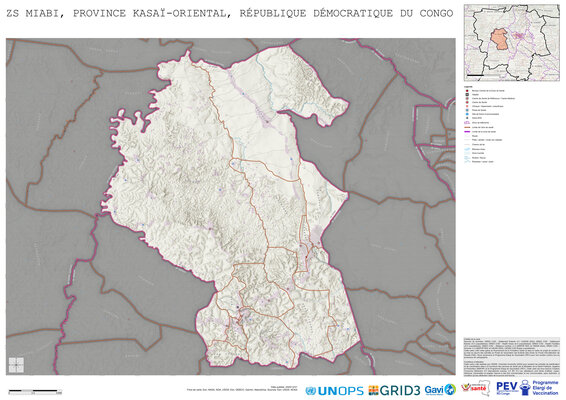Click the UNOPS logo

click(334, 391)
